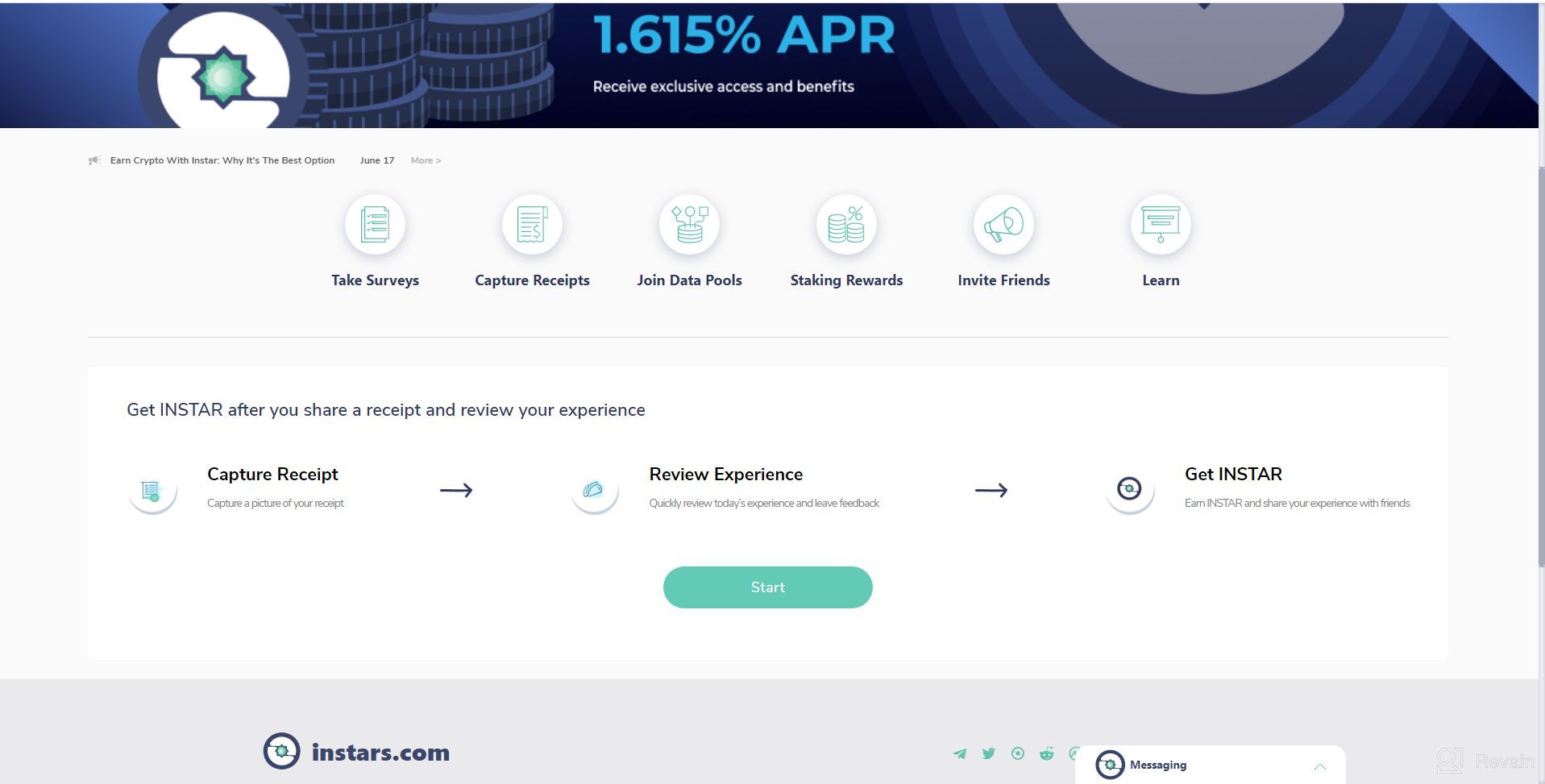The height and width of the screenshot is (784, 1545).
Task: Click the 1.615% APR banner text
Action: [x=744, y=35]
